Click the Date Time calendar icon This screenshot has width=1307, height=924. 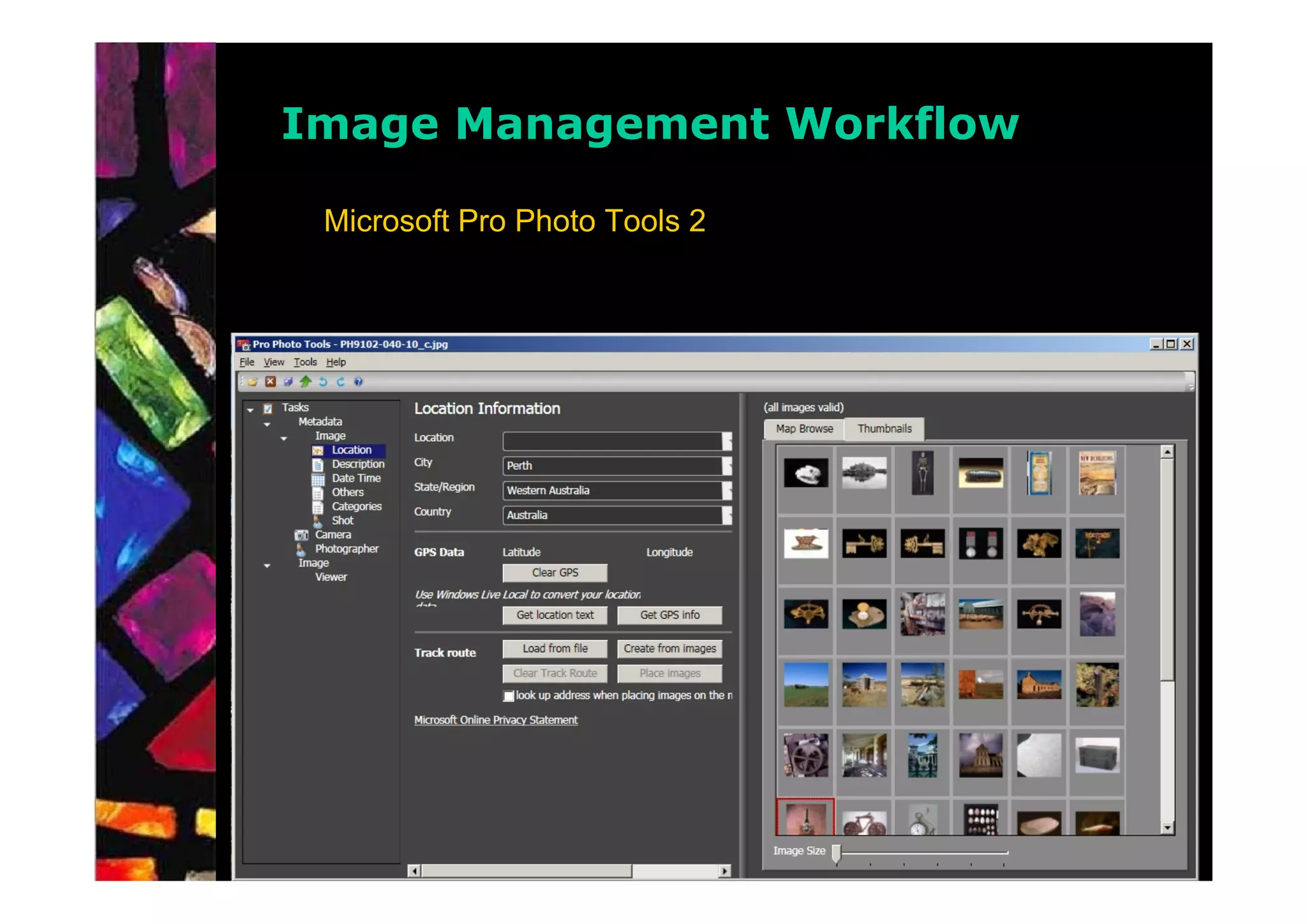point(318,479)
